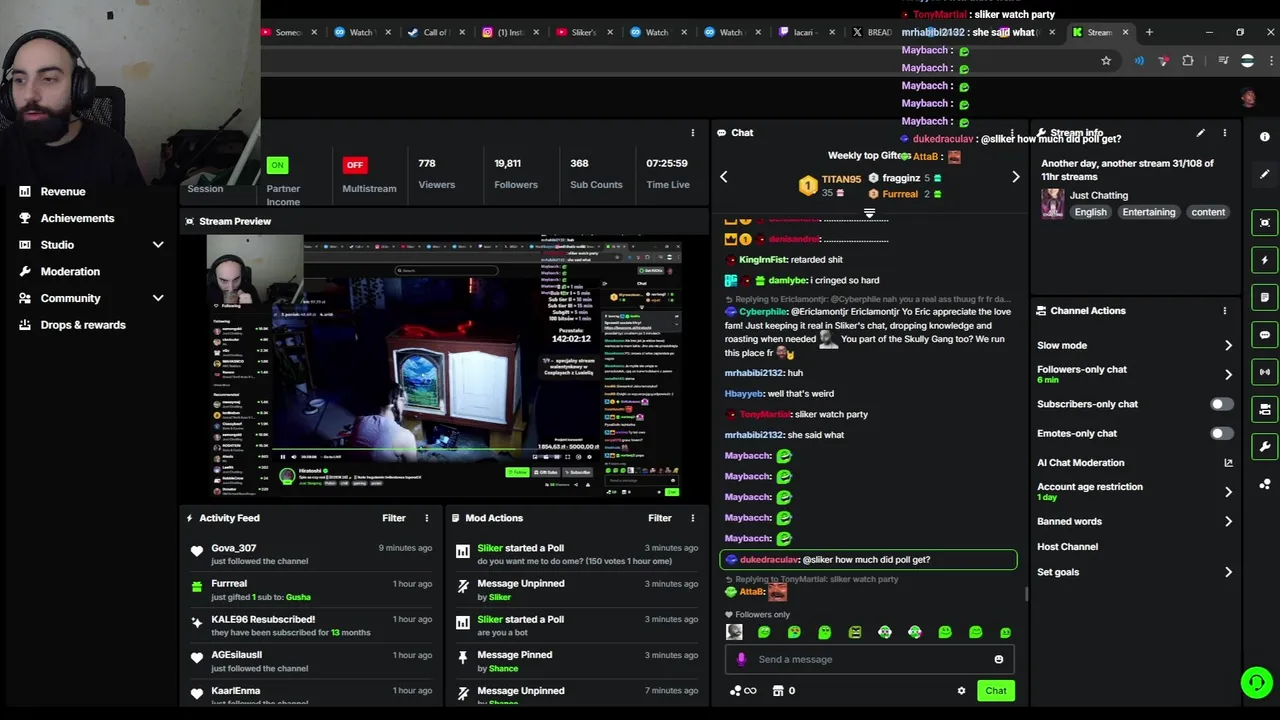The width and height of the screenshot is (1280, 720).
Task: Open the emoji picker in chat input
Action: [x=998, y=659]
